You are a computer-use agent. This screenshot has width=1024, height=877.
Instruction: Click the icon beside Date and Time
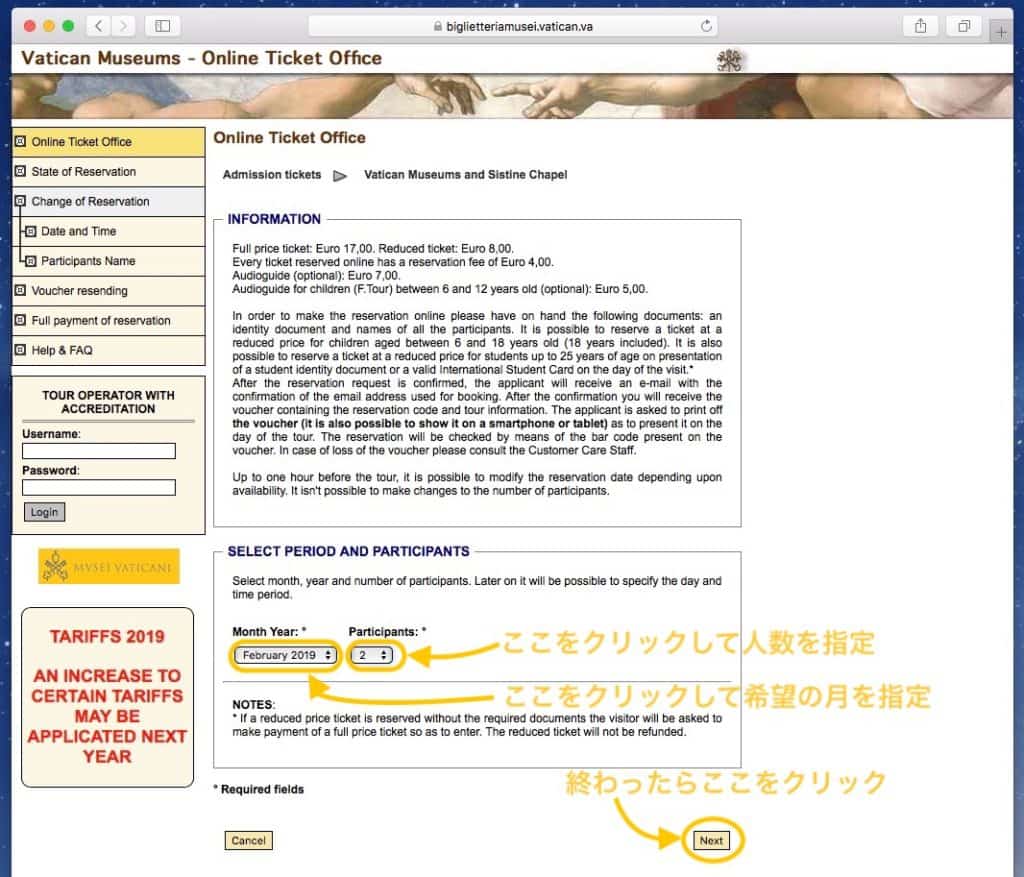click(30, 231)
